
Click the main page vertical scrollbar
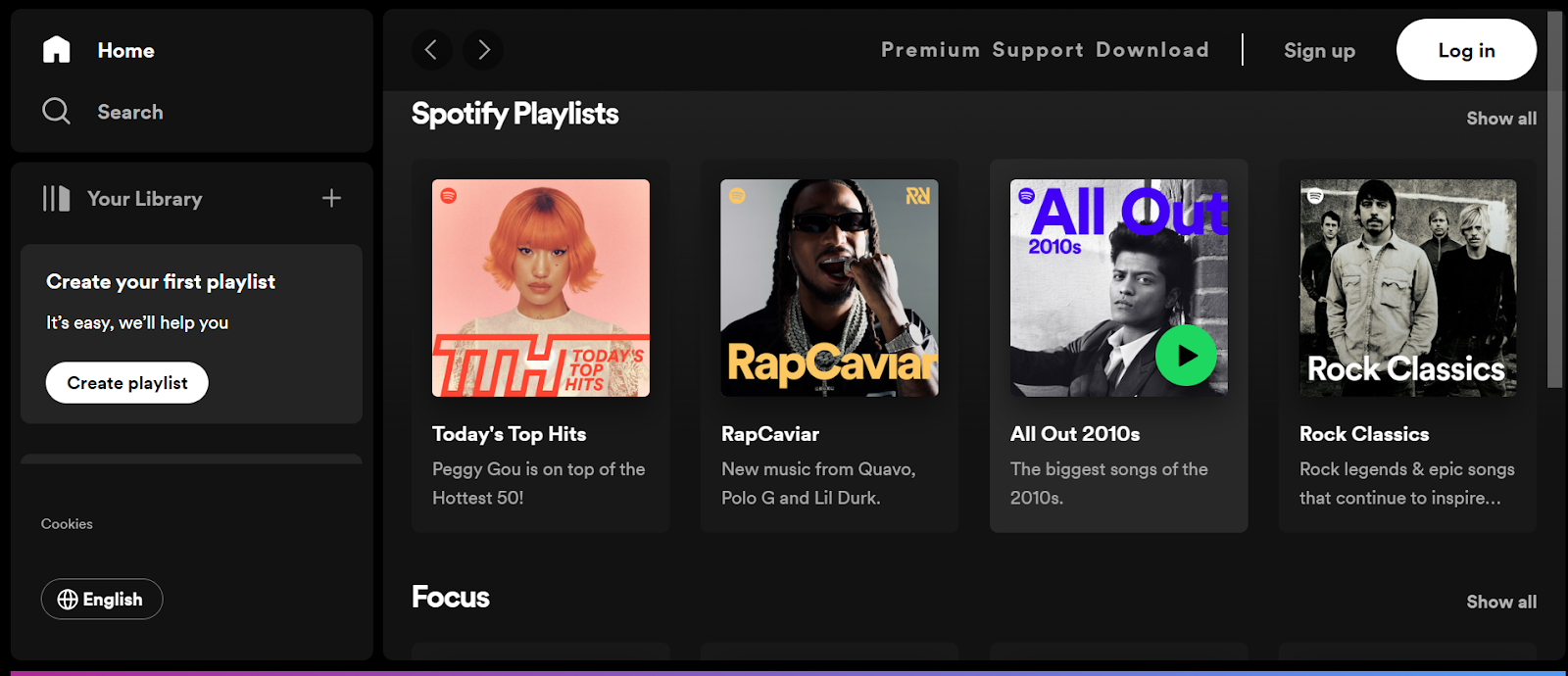[1554, 200]
